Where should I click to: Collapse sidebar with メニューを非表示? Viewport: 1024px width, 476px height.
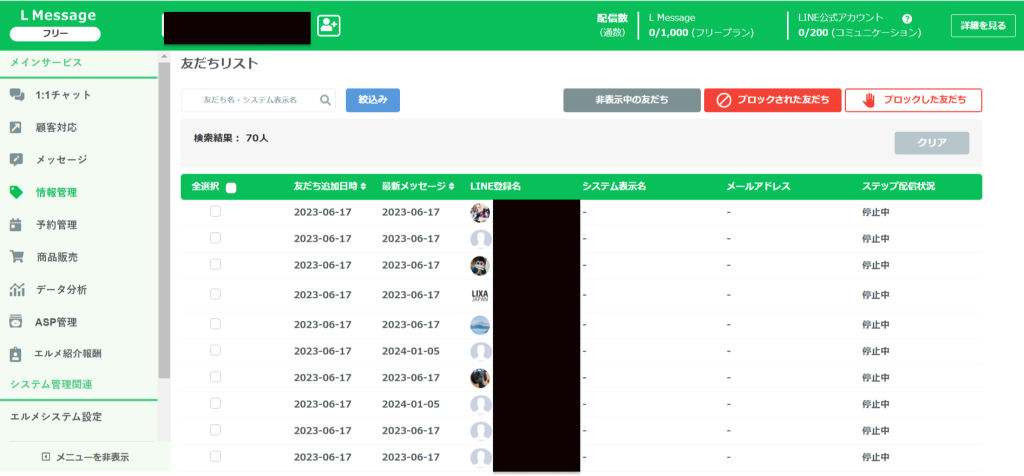click(85, 457)
